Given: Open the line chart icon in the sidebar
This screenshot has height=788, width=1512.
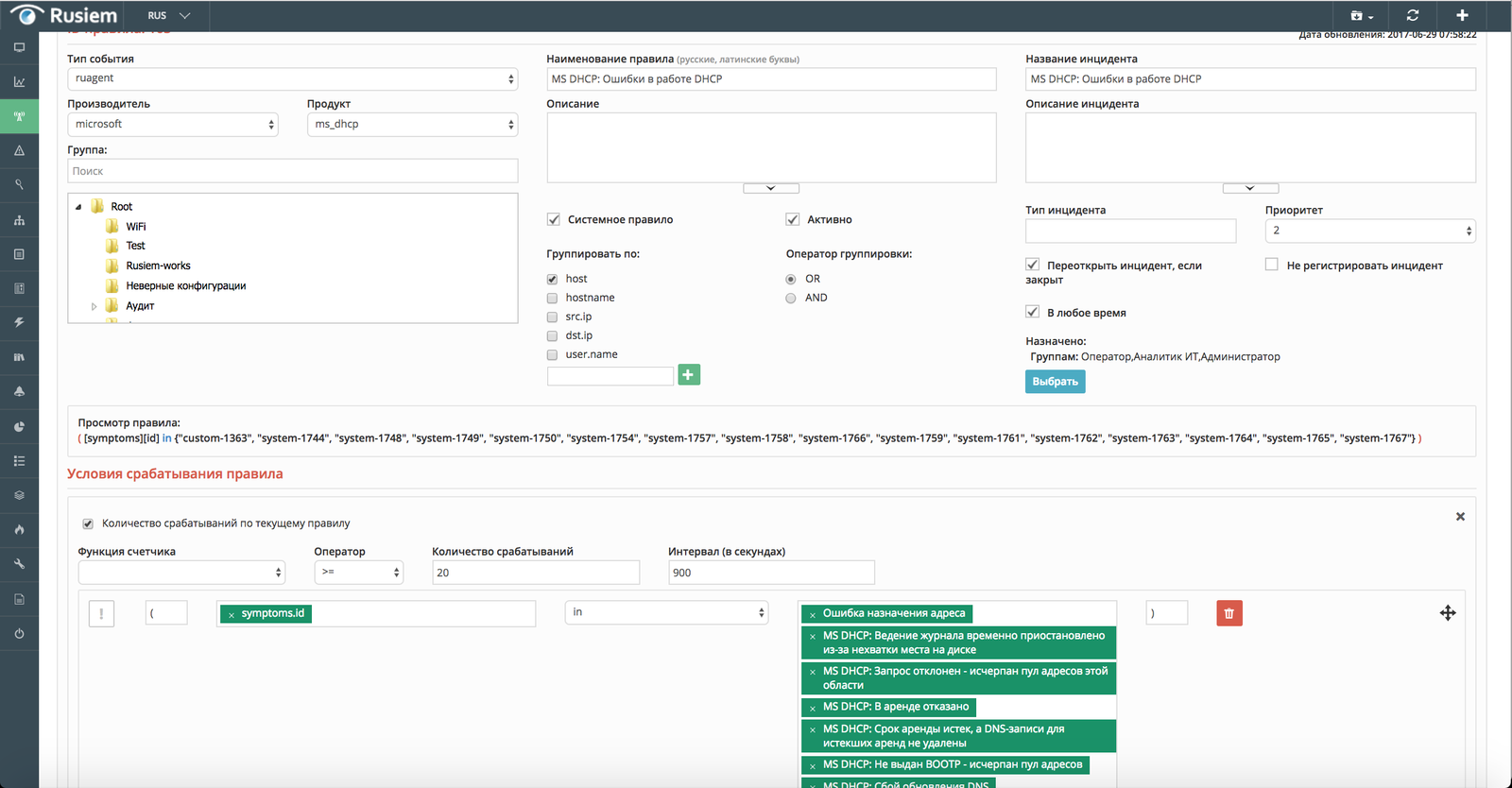Looking at the screenshot, I should tap(19, 82).
